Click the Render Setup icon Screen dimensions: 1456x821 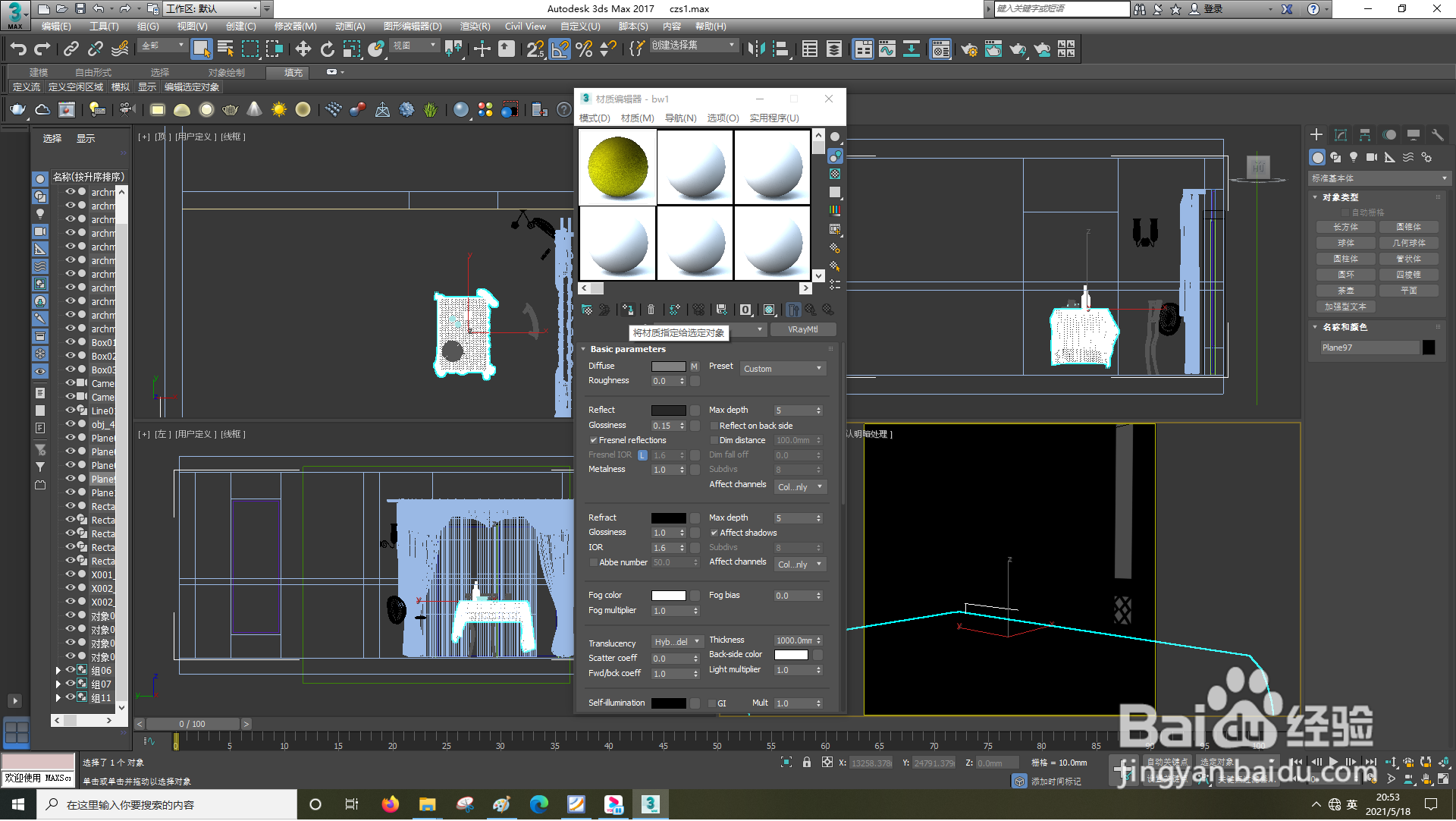[x=968, y=50]
